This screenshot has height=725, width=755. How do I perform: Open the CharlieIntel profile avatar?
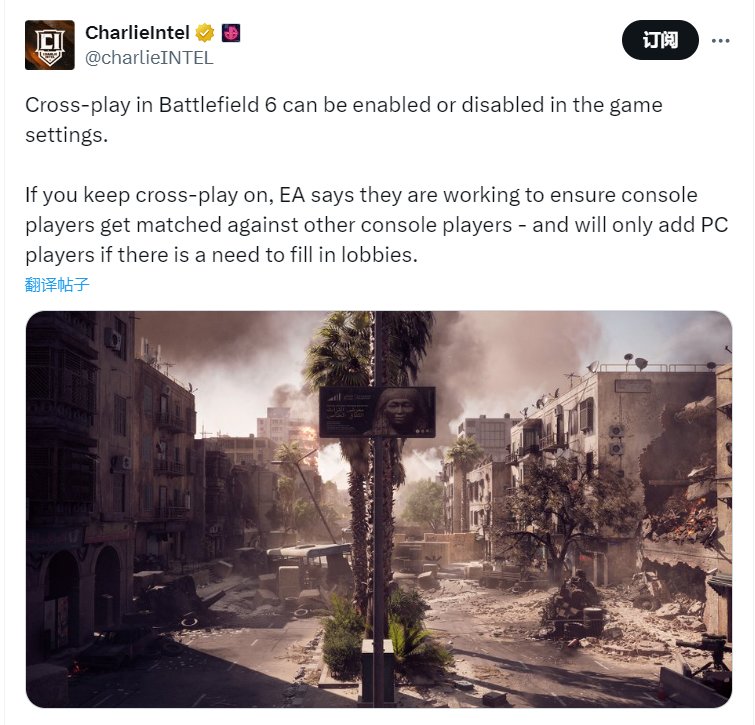pyautogui.click(x=50, y=45)
